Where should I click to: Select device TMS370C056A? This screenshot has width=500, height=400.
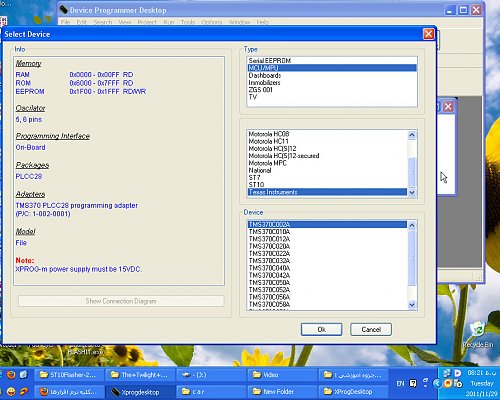click(328, 297)
